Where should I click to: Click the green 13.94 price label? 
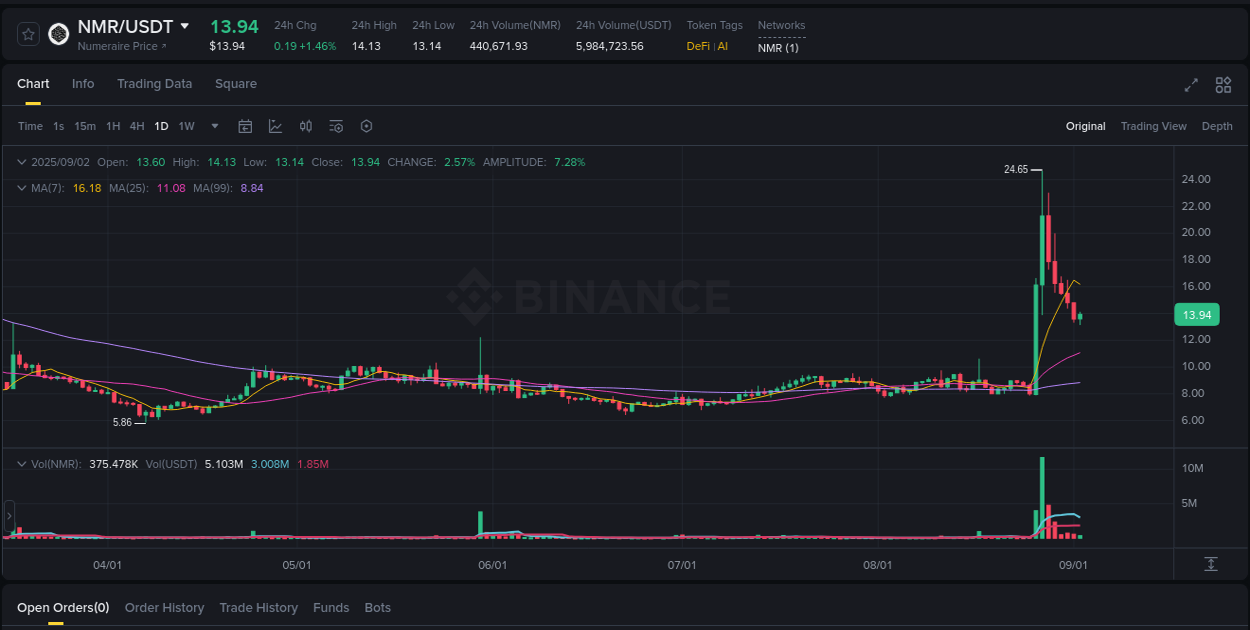pyautogui.click(x=1196, y=314)
